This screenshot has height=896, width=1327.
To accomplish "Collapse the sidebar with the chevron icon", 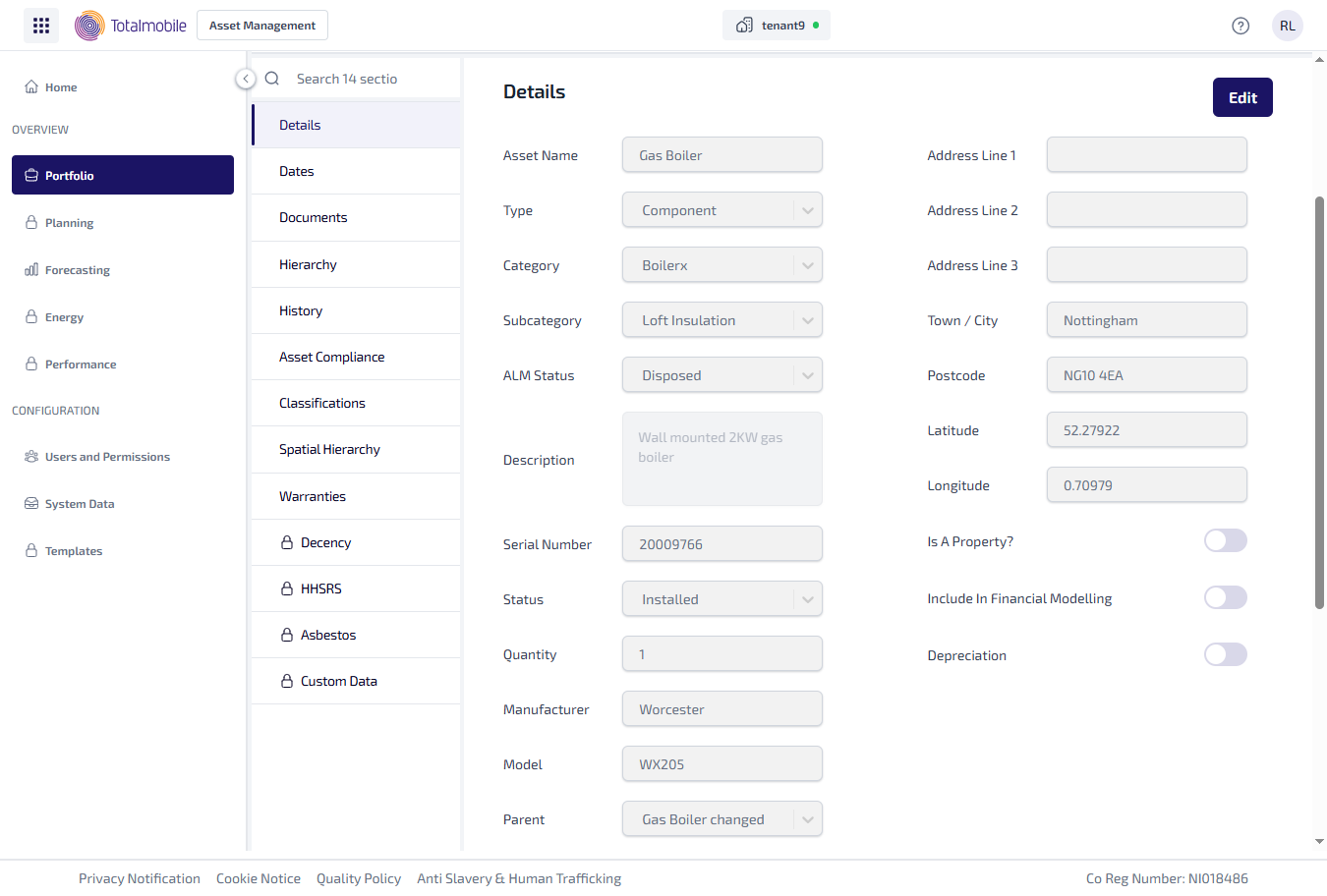I will pyautogui.click(x=246, y=79).
